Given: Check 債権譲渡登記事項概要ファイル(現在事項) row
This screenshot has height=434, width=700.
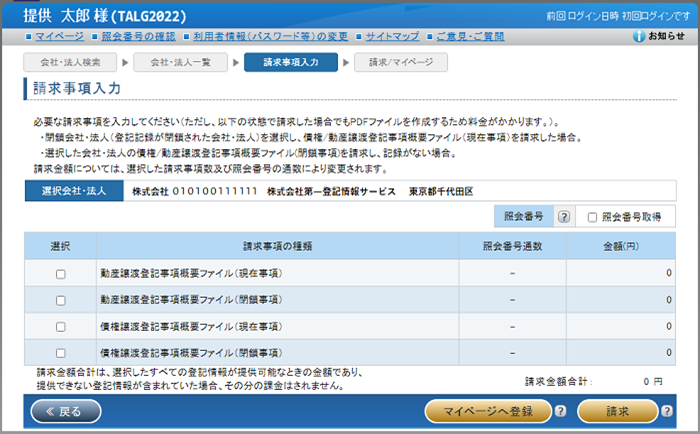Looking at the screenshot, I should [x=61, y=327].
